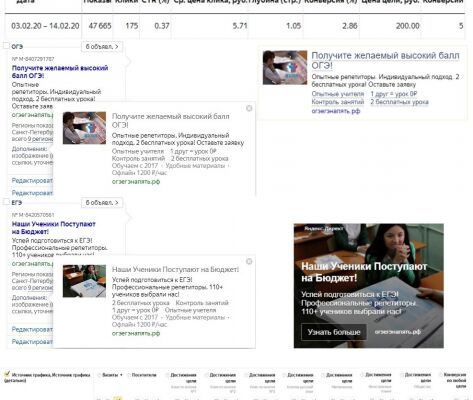Image resolution: width=473 pixels, height=400 pixels.
Task: Toggle the Источник трафика checkbox in bottom table
Action: (x=7, y=374)
